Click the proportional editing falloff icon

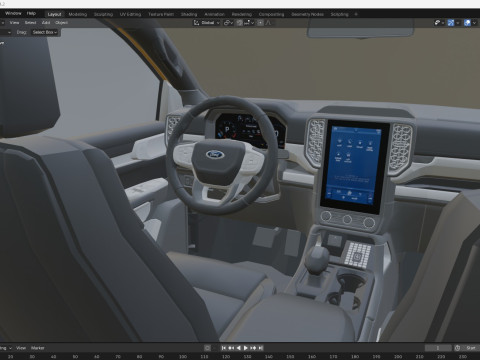268,23
